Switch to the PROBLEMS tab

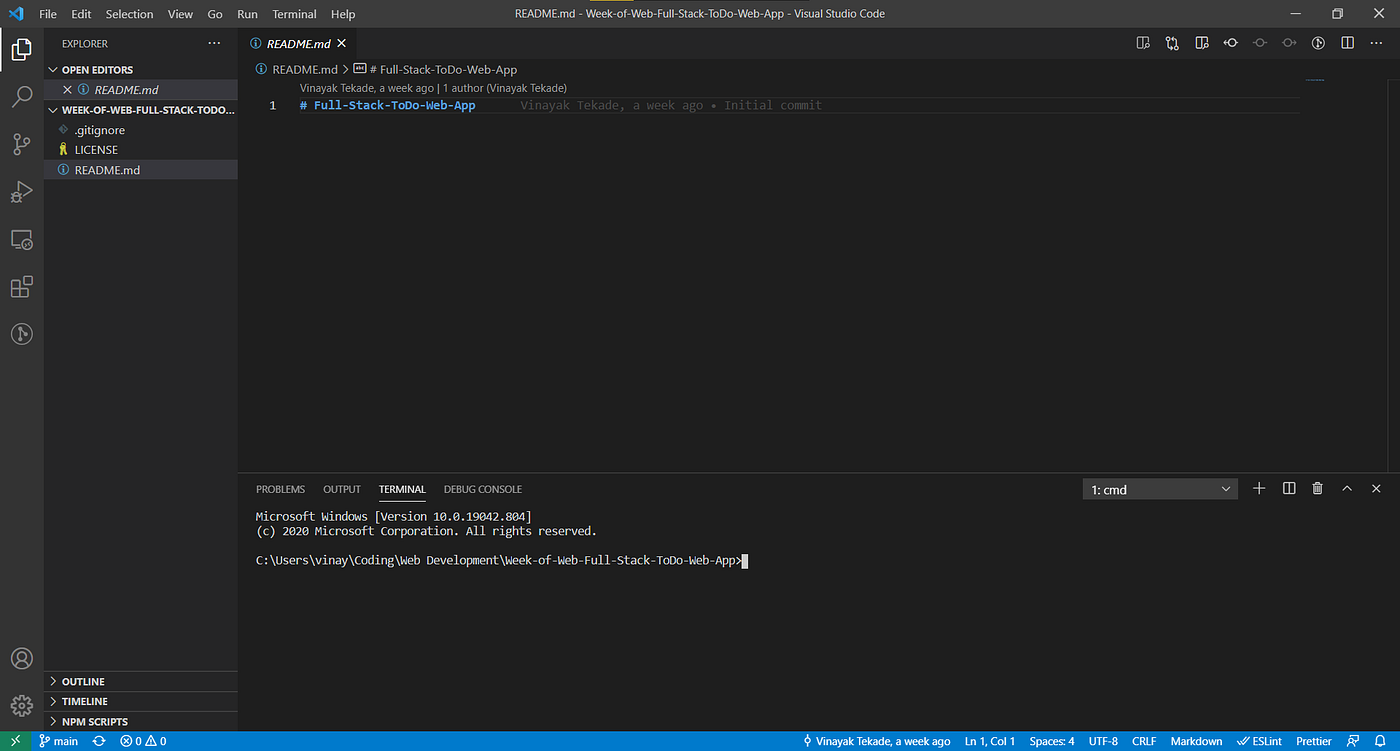(x=280, y=489)
